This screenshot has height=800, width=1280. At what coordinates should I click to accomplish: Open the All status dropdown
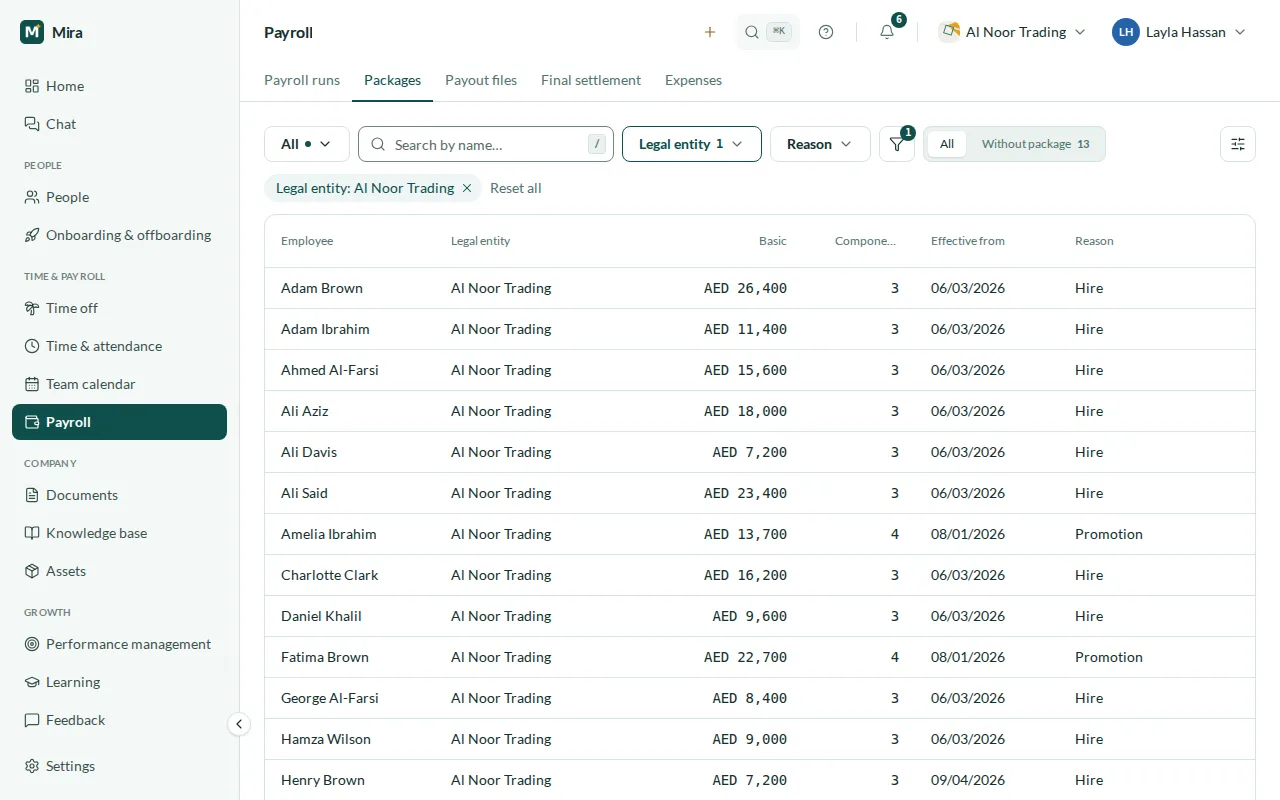(x=307, y=144)
